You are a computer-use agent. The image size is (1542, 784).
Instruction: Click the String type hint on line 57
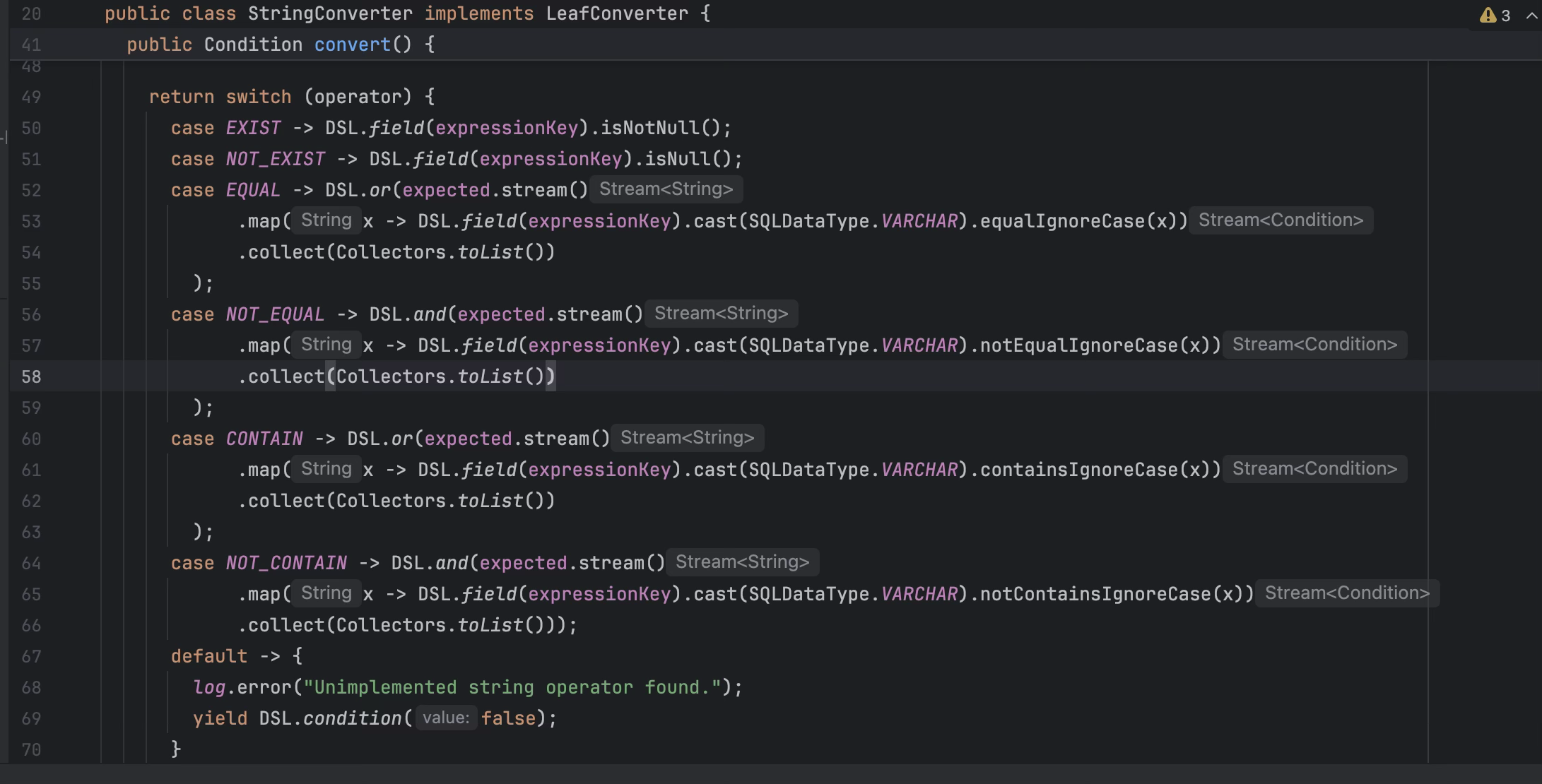coord(326,345)
